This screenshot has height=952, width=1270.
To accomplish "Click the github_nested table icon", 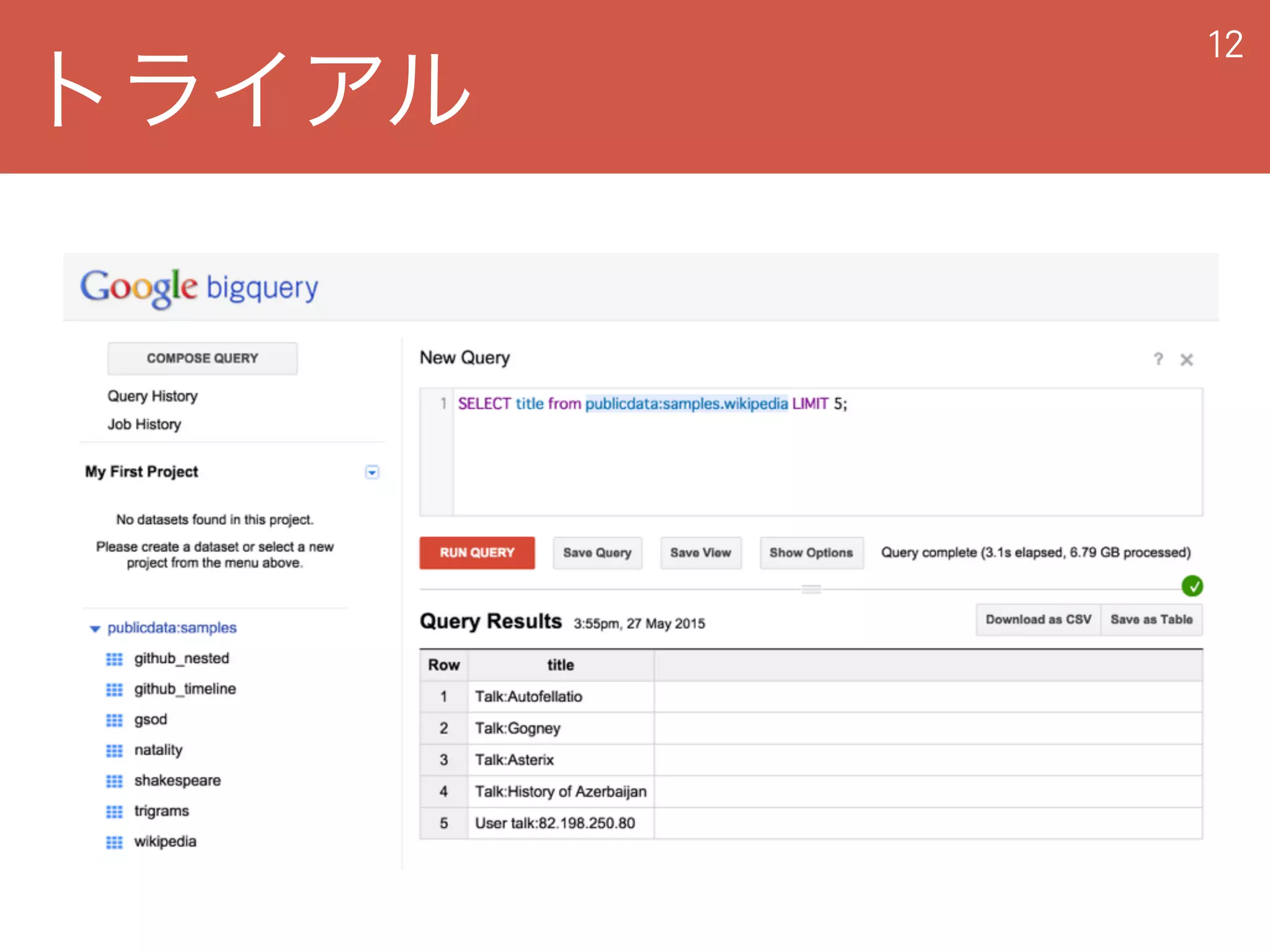I will (x=114, y=659).
